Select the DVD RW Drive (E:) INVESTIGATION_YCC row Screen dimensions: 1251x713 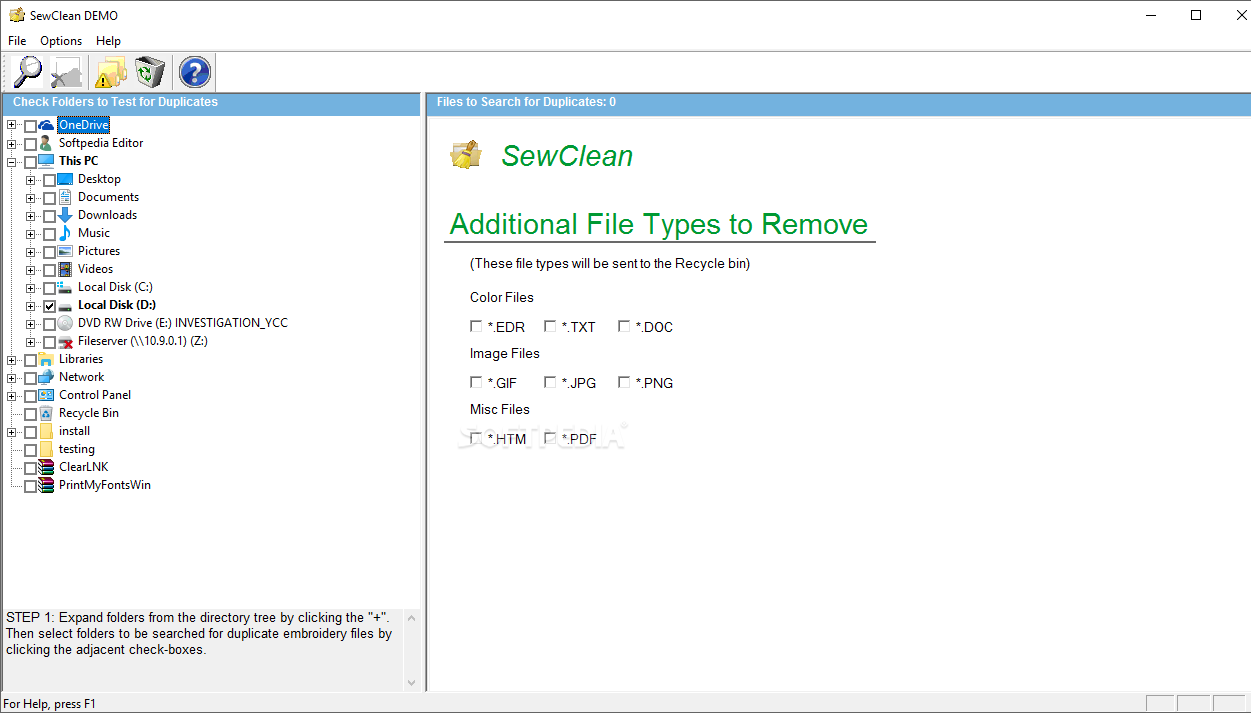tap(182, 323)
